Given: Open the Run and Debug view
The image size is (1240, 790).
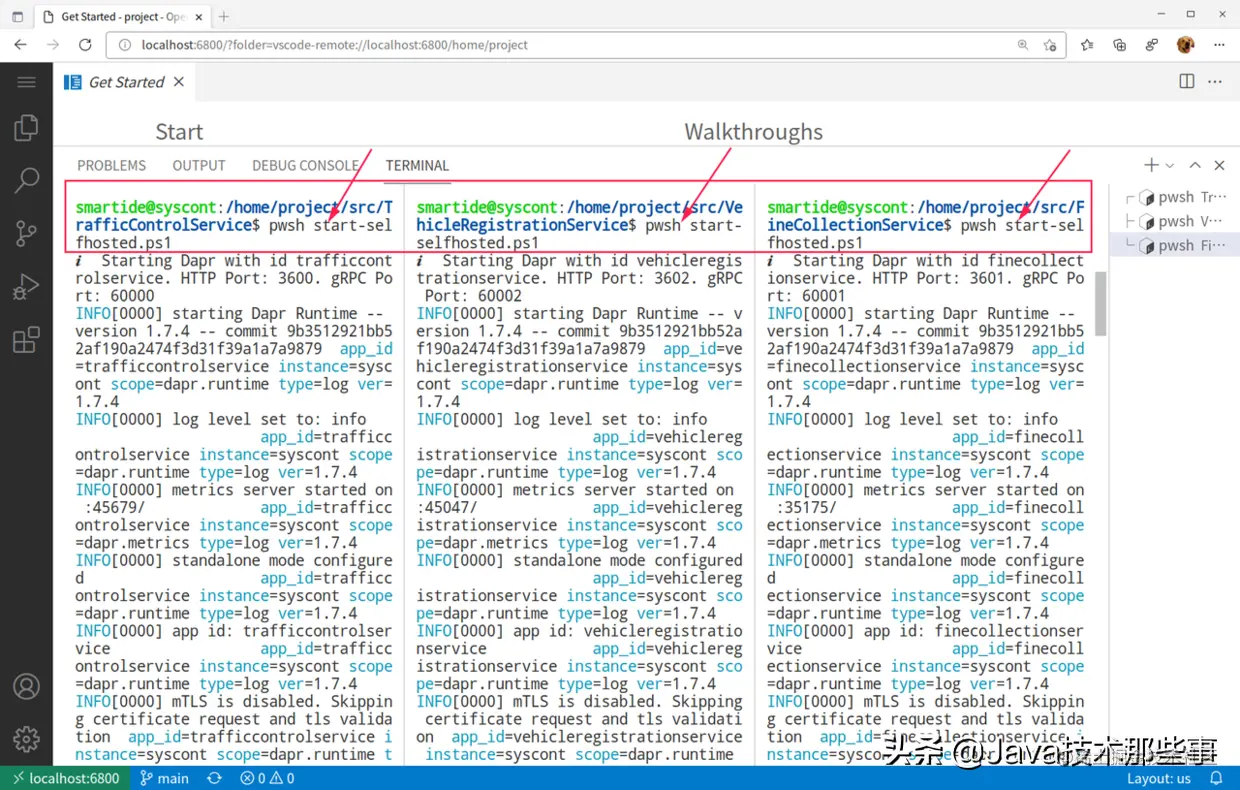Looking at the screenshot, I should (x=26, y=288).
